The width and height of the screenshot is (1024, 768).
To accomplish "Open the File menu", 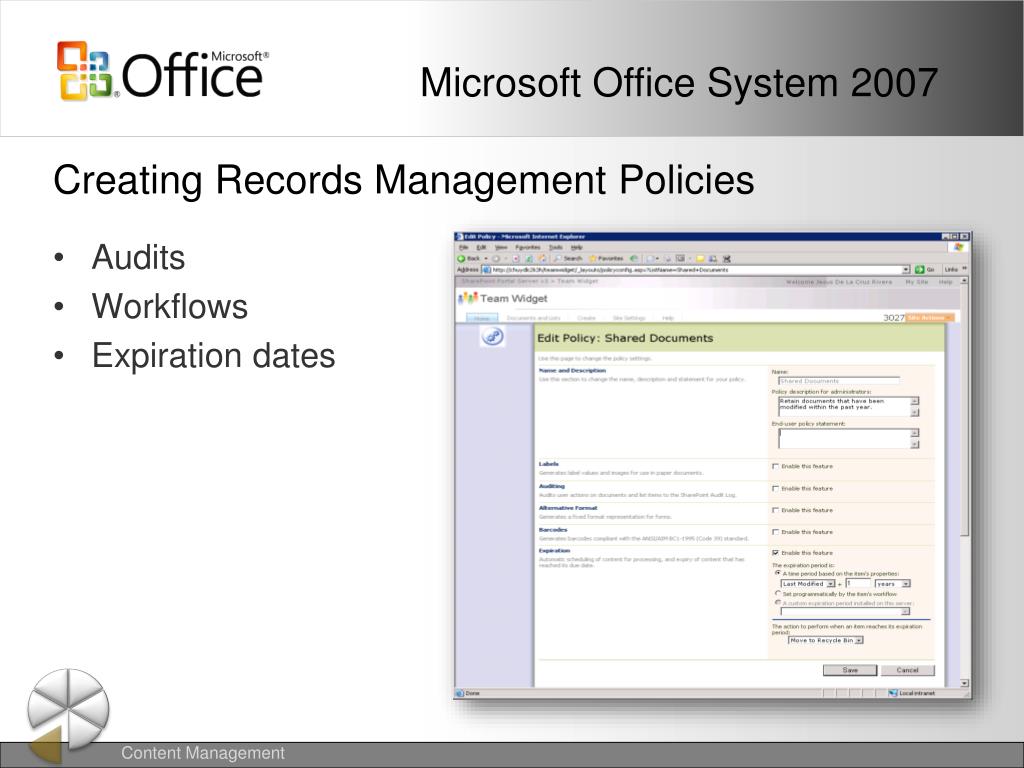I will coord(464,248).
